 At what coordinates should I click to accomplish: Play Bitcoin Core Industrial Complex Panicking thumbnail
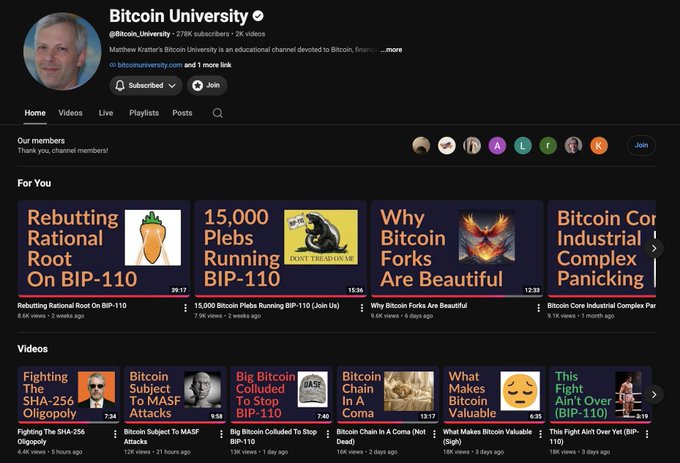602,249
